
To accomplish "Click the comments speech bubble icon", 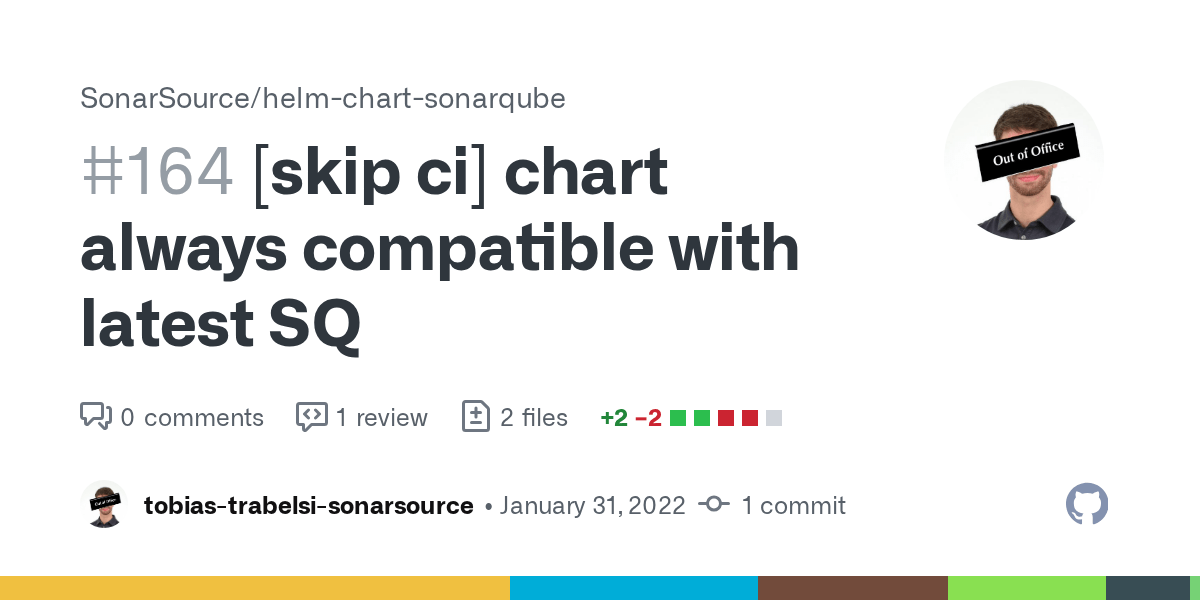I will click(96, 417).
